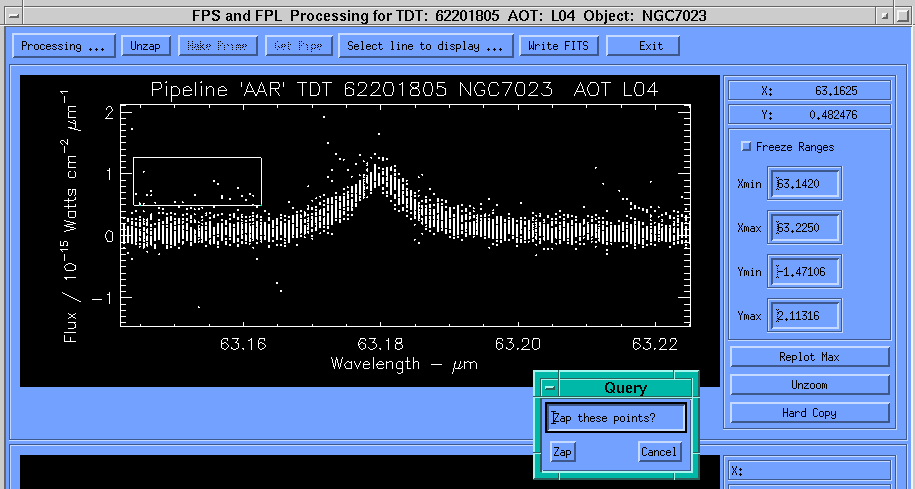The image size is (915, 489).
Task: Toggle the Freeze Ranges checkbox
Action: pos(746,147)
